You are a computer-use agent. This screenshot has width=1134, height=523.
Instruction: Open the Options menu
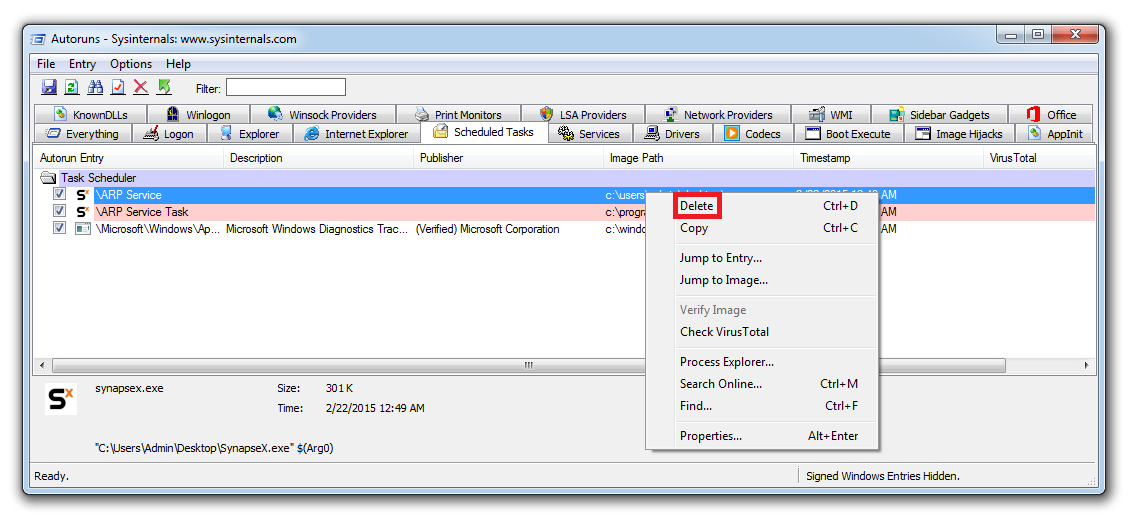[131, 64]
